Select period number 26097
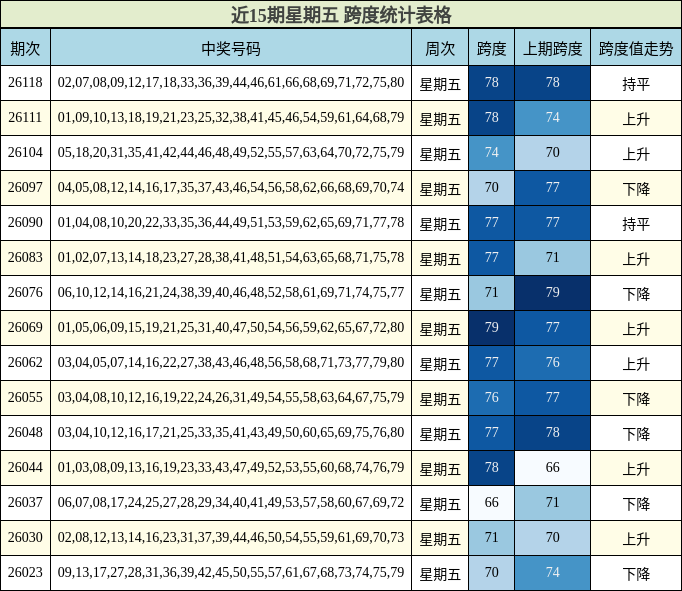 point(25,187)
